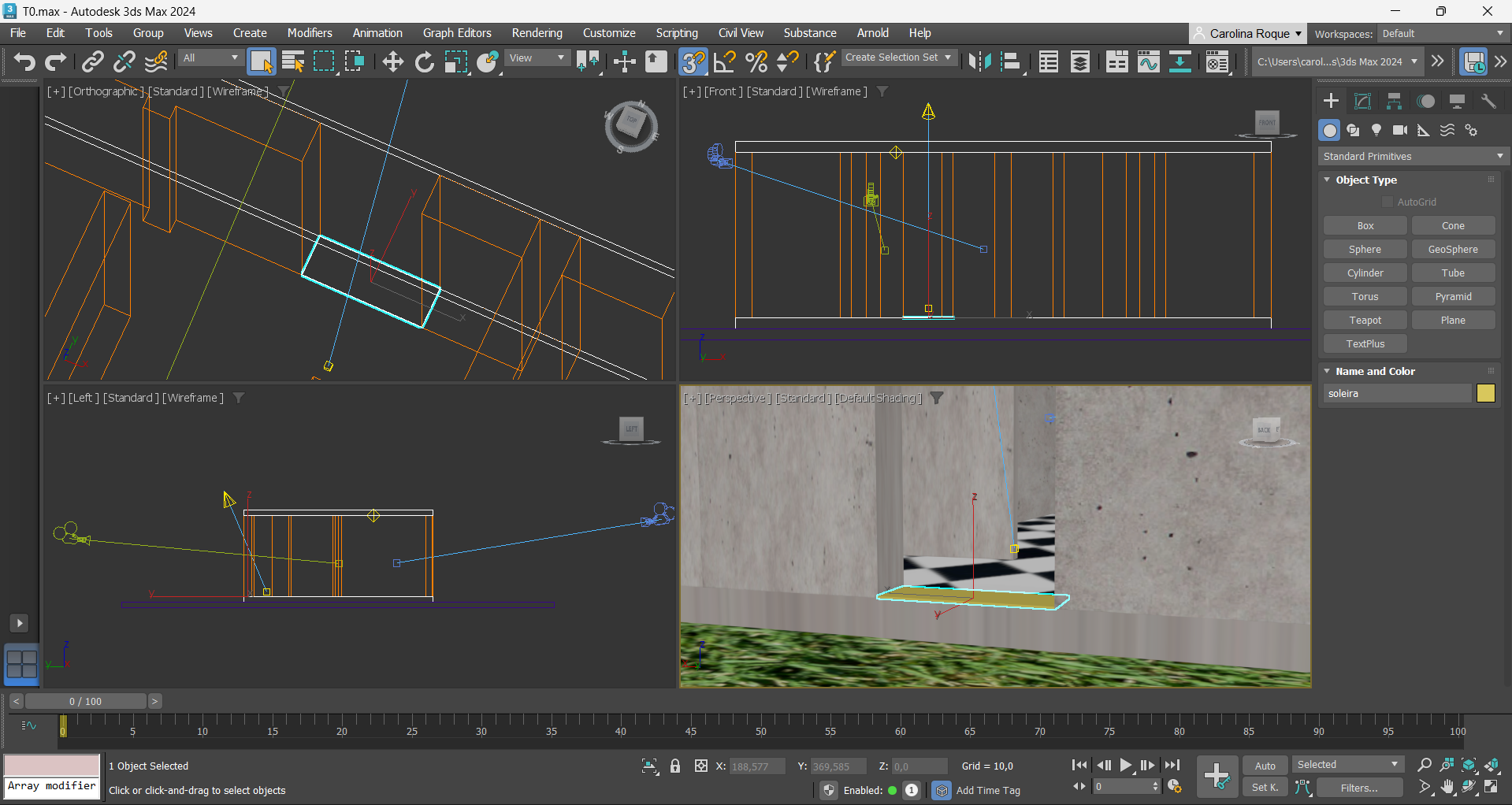Open the Modifiers menu

point(309,33)
